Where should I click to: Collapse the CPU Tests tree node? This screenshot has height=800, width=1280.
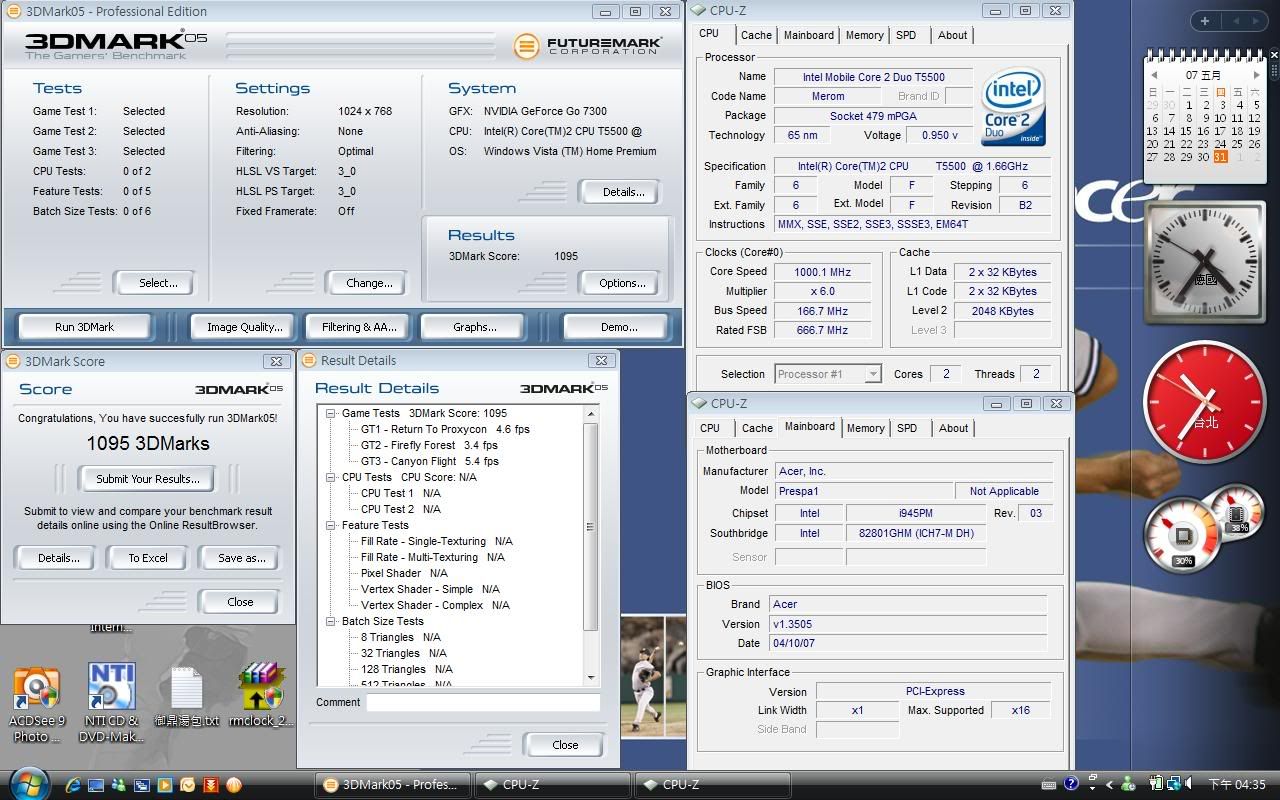[331, 477]
